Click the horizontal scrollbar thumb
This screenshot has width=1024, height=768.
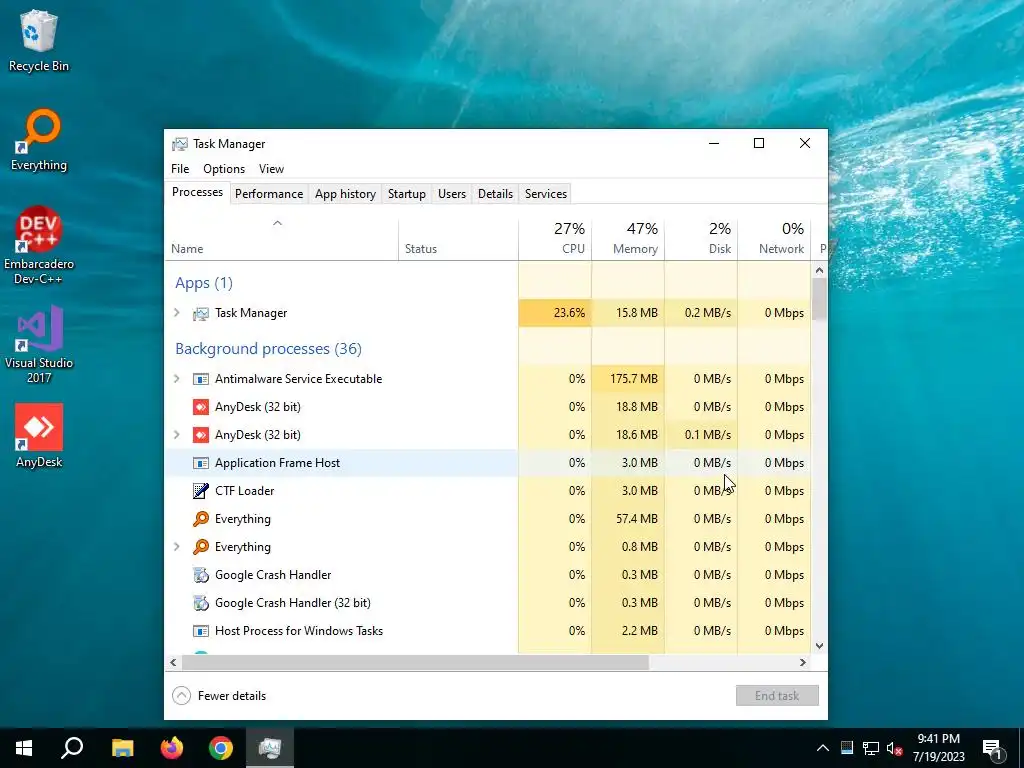click(415, 663)
